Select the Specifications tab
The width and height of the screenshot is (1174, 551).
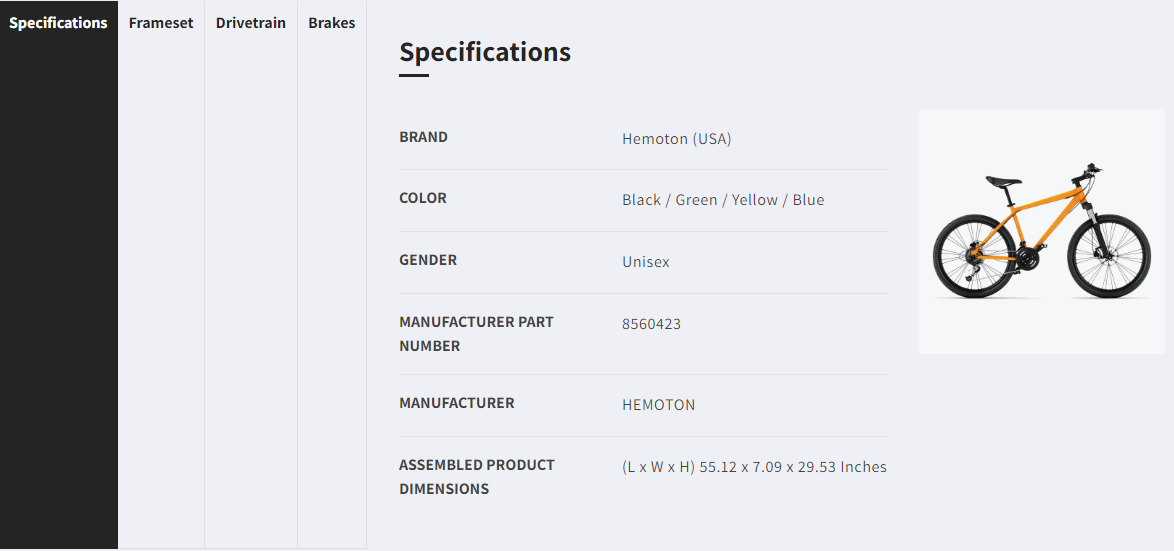pyautogui.click(x=58, y=23)
